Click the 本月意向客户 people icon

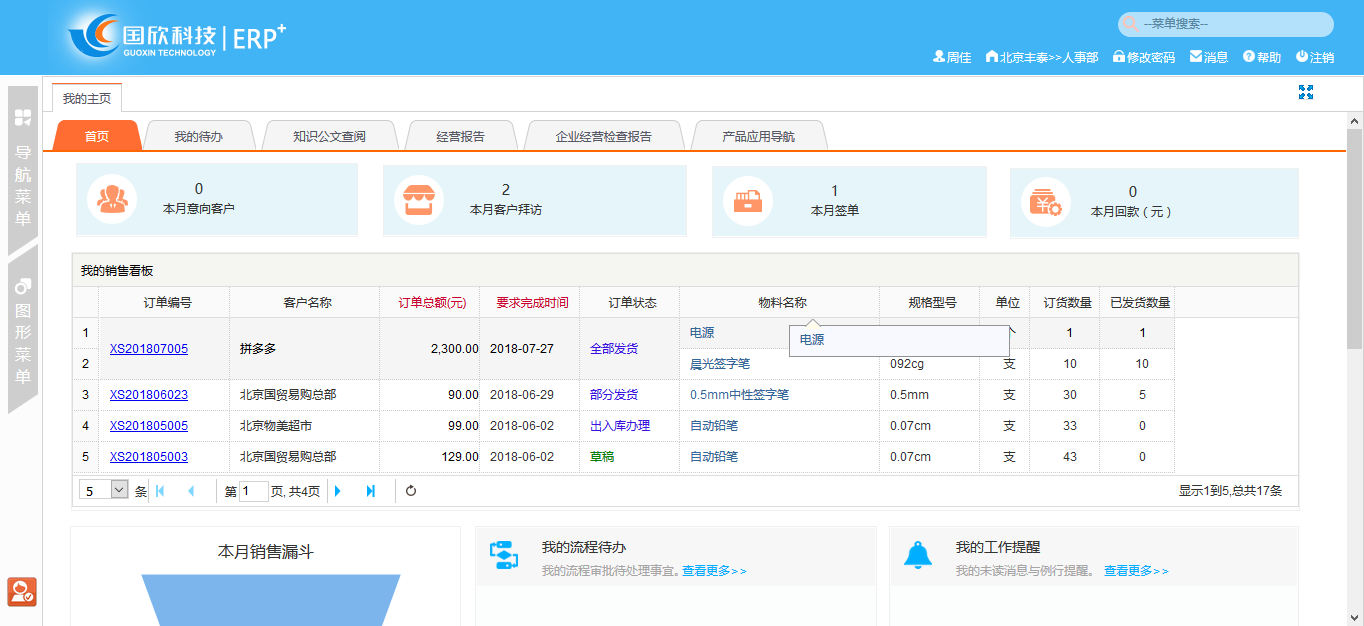coord(111,200)
